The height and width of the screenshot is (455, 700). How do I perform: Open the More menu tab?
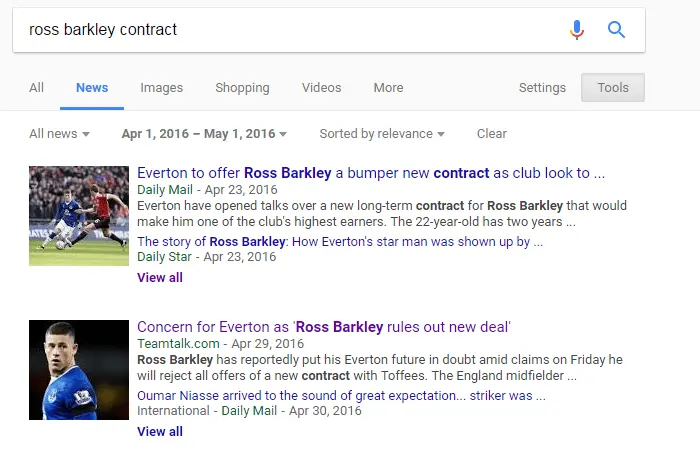388,88
